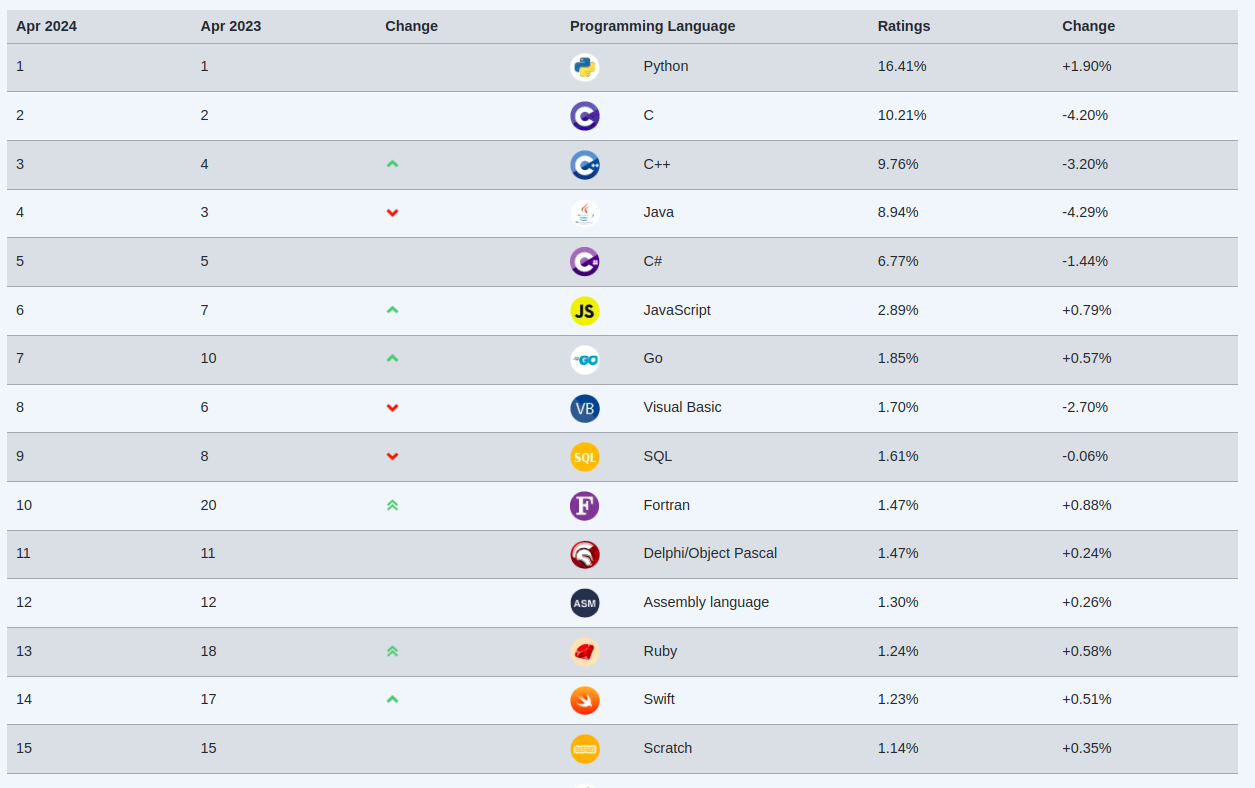Click the Delphi/Object Pascal language name
Image resolution: width=1255 pixels, height=788 pixels.
tap(710, 553)
